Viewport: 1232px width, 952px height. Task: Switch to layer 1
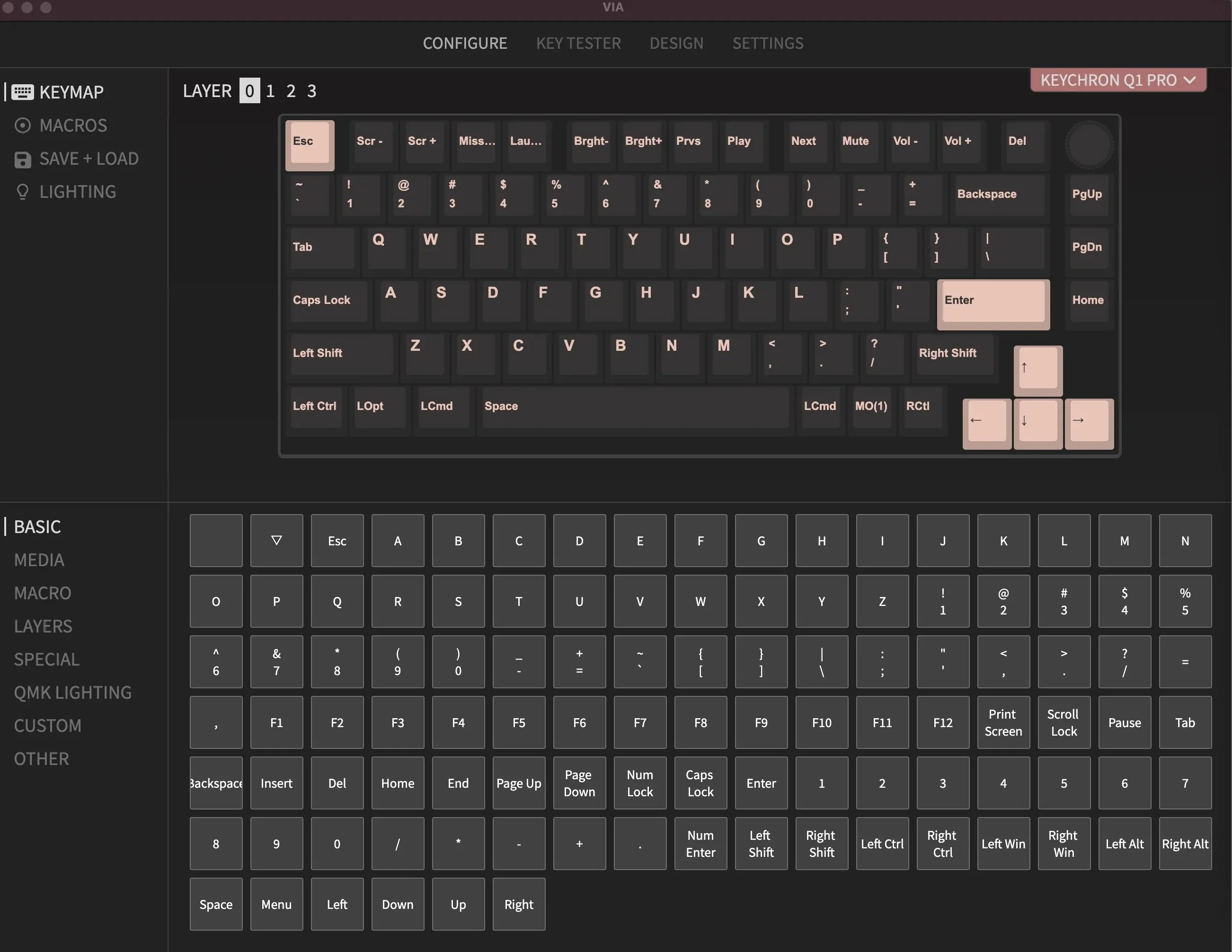(270, 91)
